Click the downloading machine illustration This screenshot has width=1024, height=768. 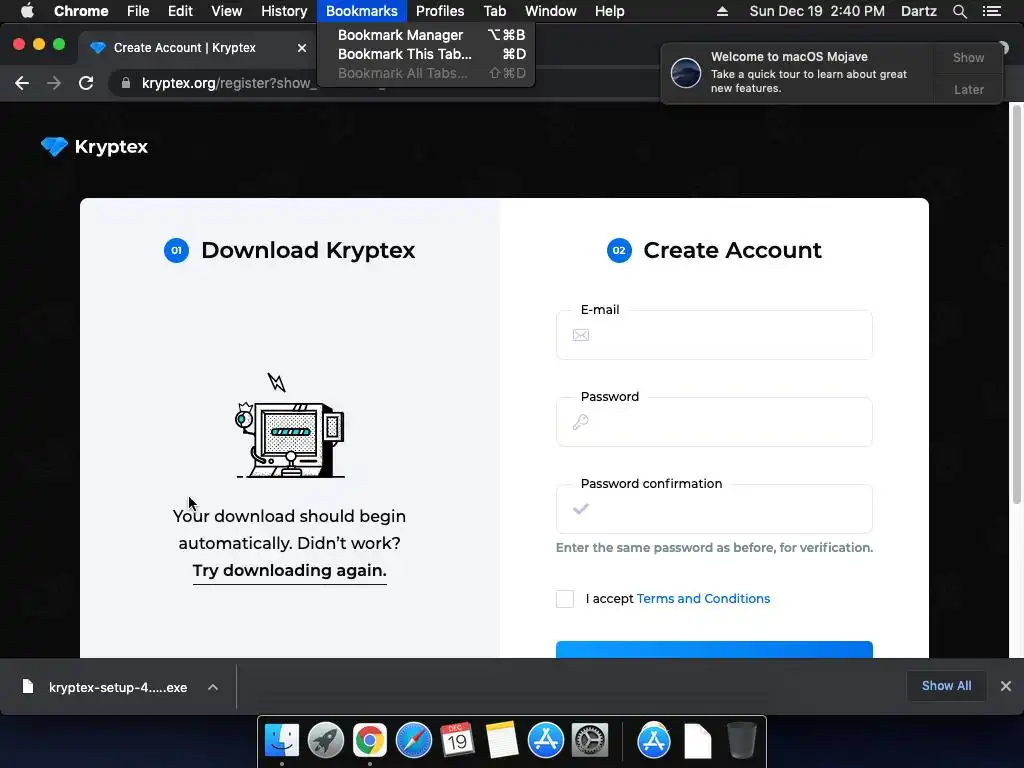290,425
